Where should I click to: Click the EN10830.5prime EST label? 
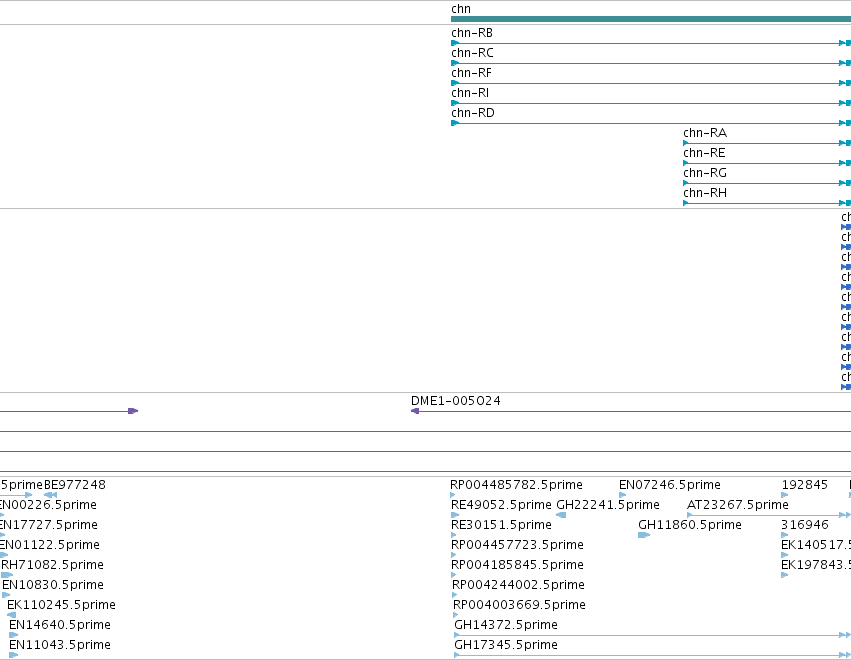coord(53,585)
